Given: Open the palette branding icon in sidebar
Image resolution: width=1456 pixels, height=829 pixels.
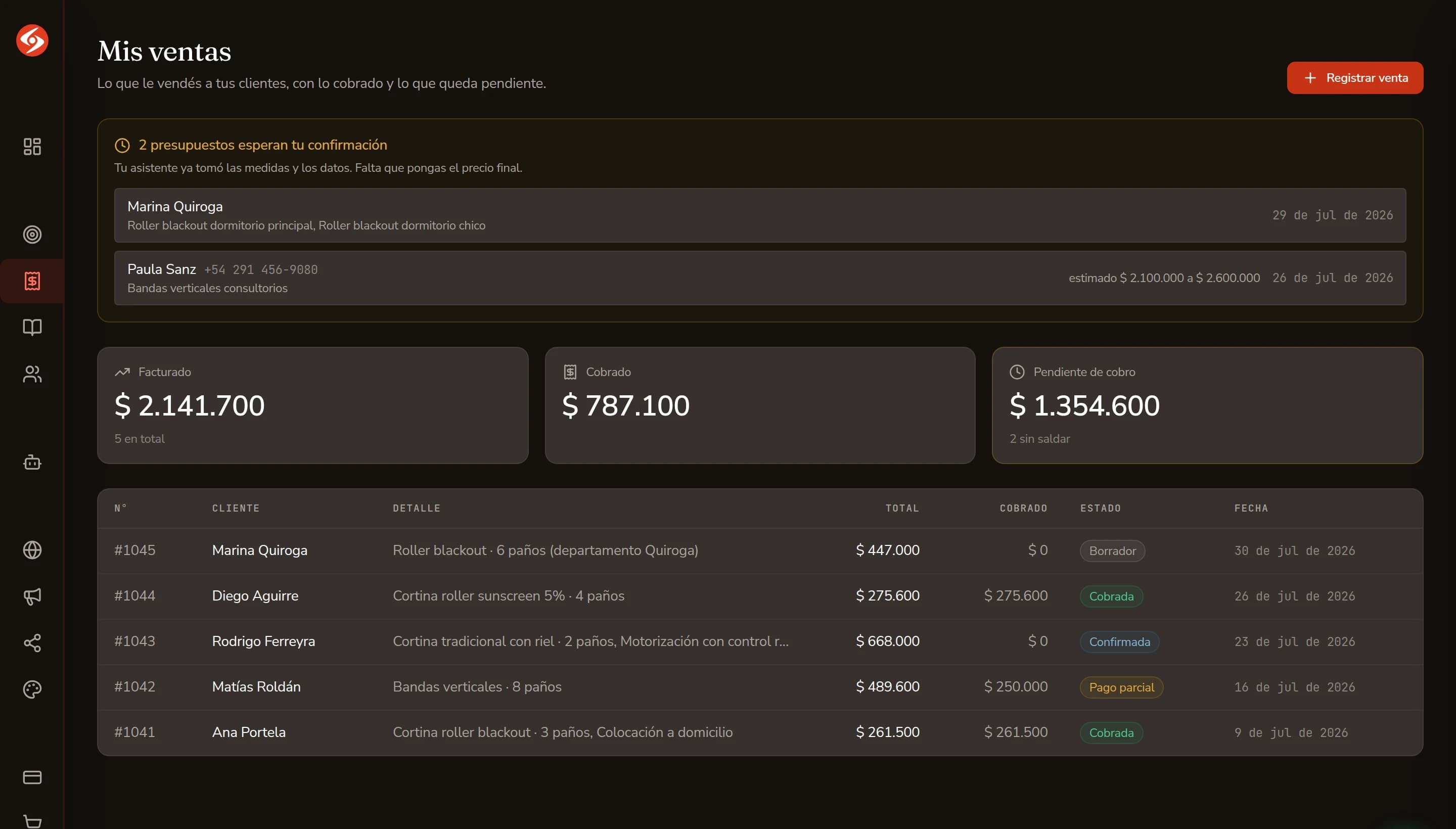Looking at the screenshot, I should click(32, 689).
